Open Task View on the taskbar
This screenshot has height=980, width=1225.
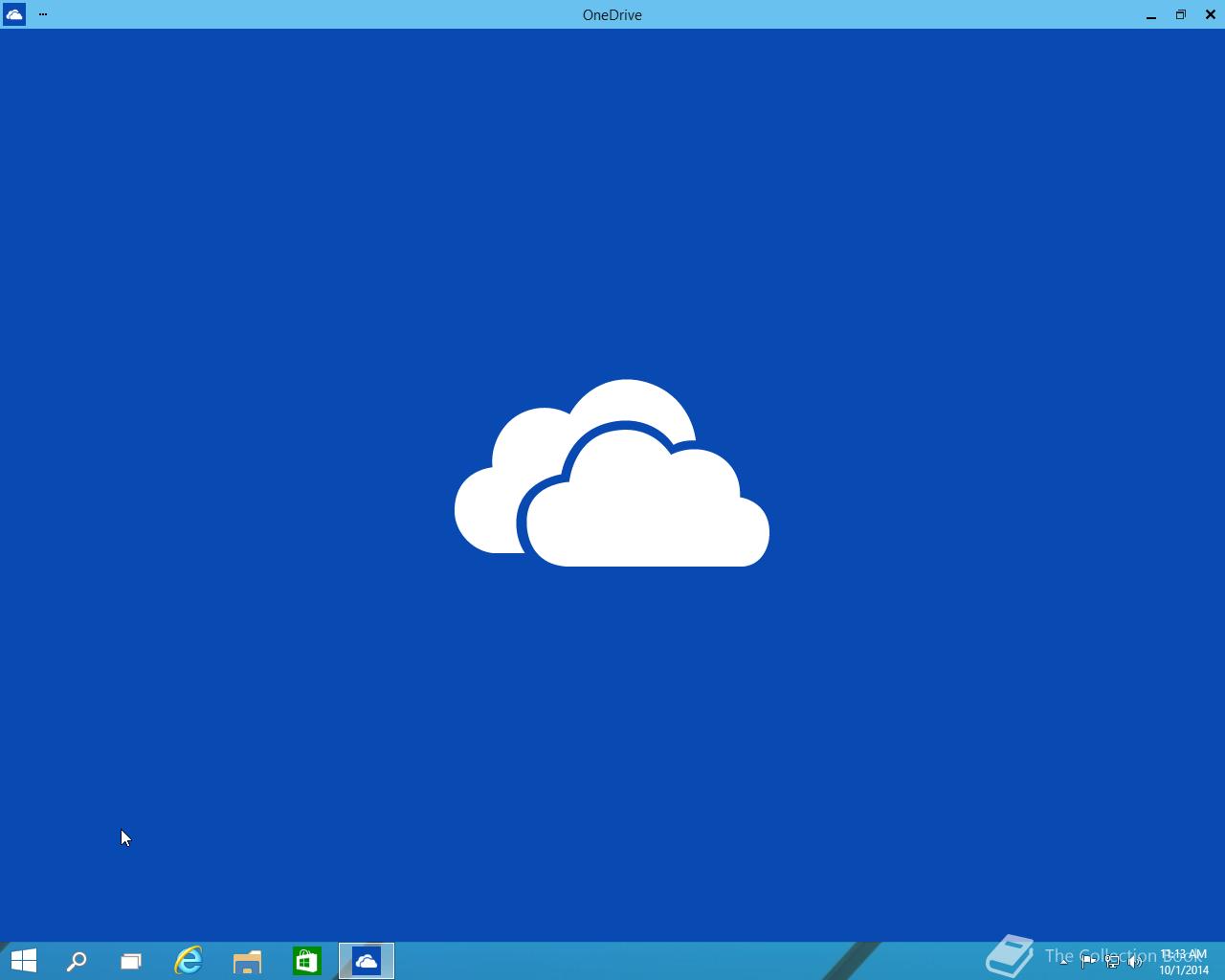point(131,961)
